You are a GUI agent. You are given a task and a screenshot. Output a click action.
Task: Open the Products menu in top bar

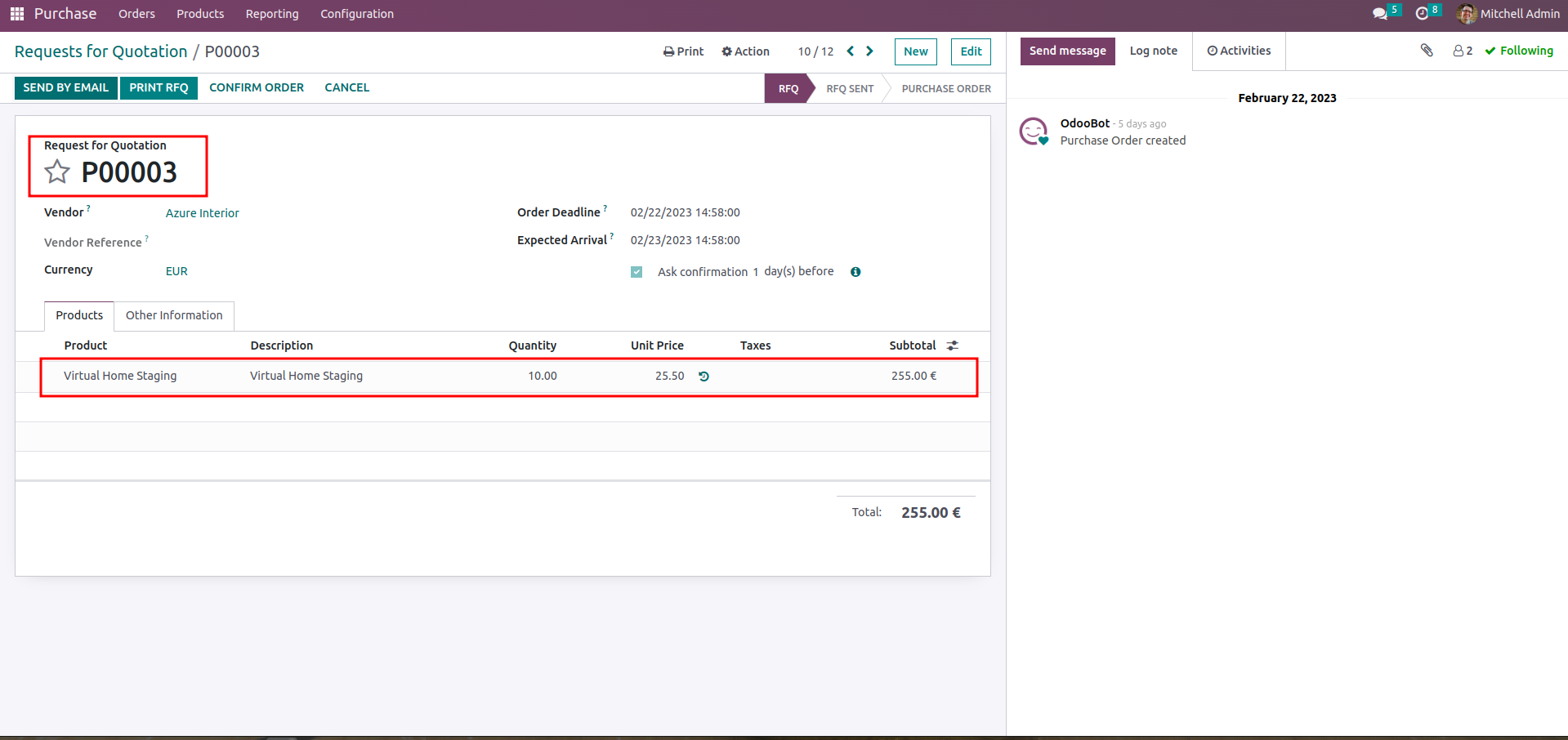(200, 14)
